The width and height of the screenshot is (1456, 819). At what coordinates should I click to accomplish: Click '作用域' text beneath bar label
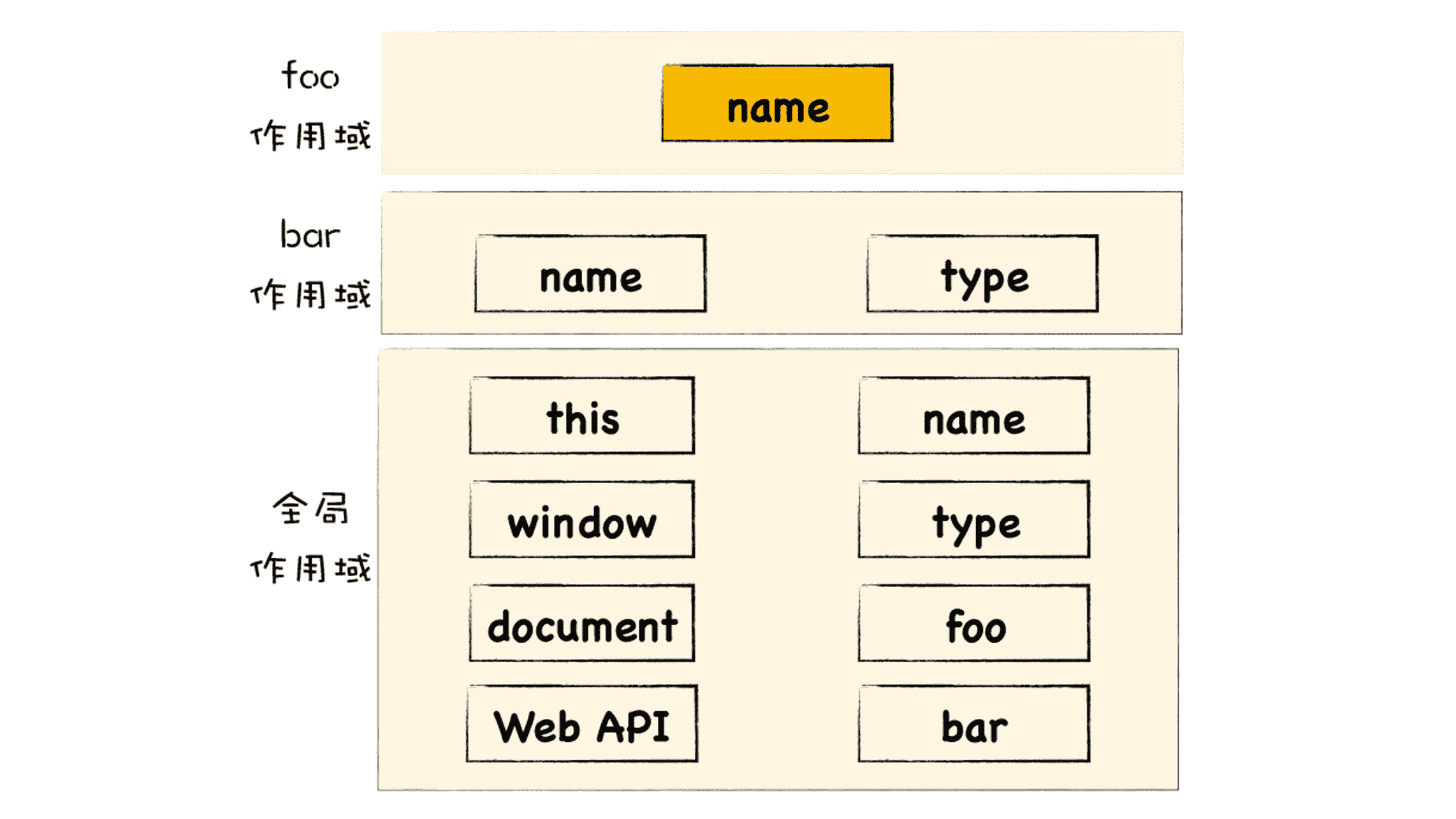pos(310,294)
